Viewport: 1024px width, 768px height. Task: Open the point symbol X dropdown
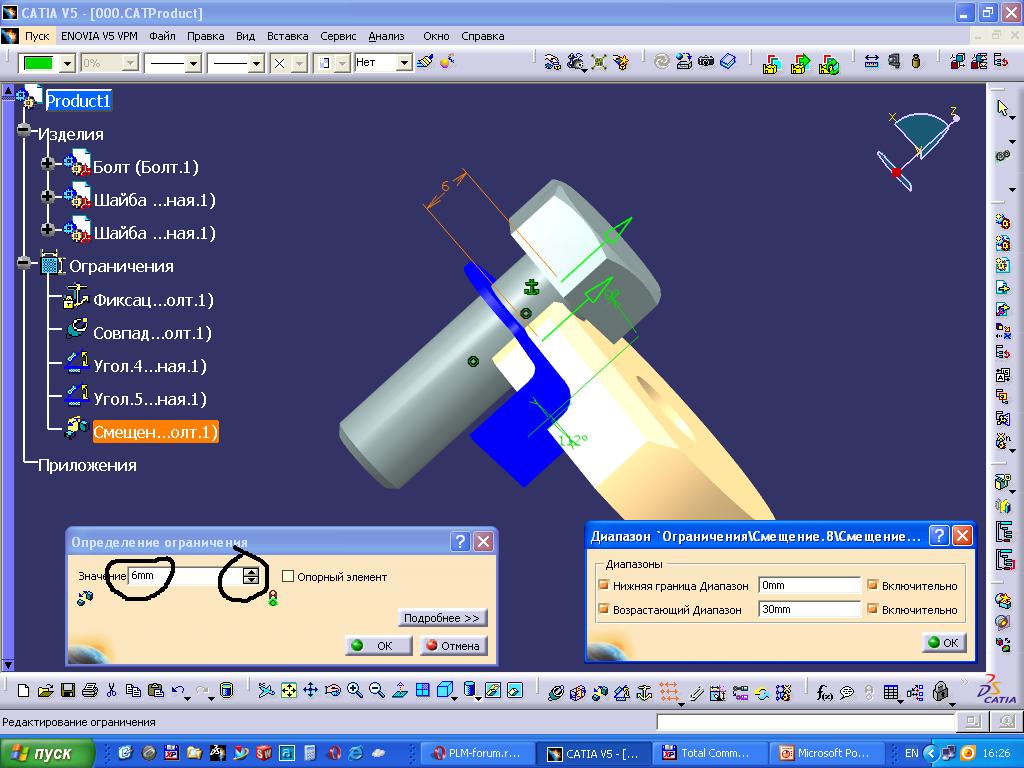tap(299, 63)
